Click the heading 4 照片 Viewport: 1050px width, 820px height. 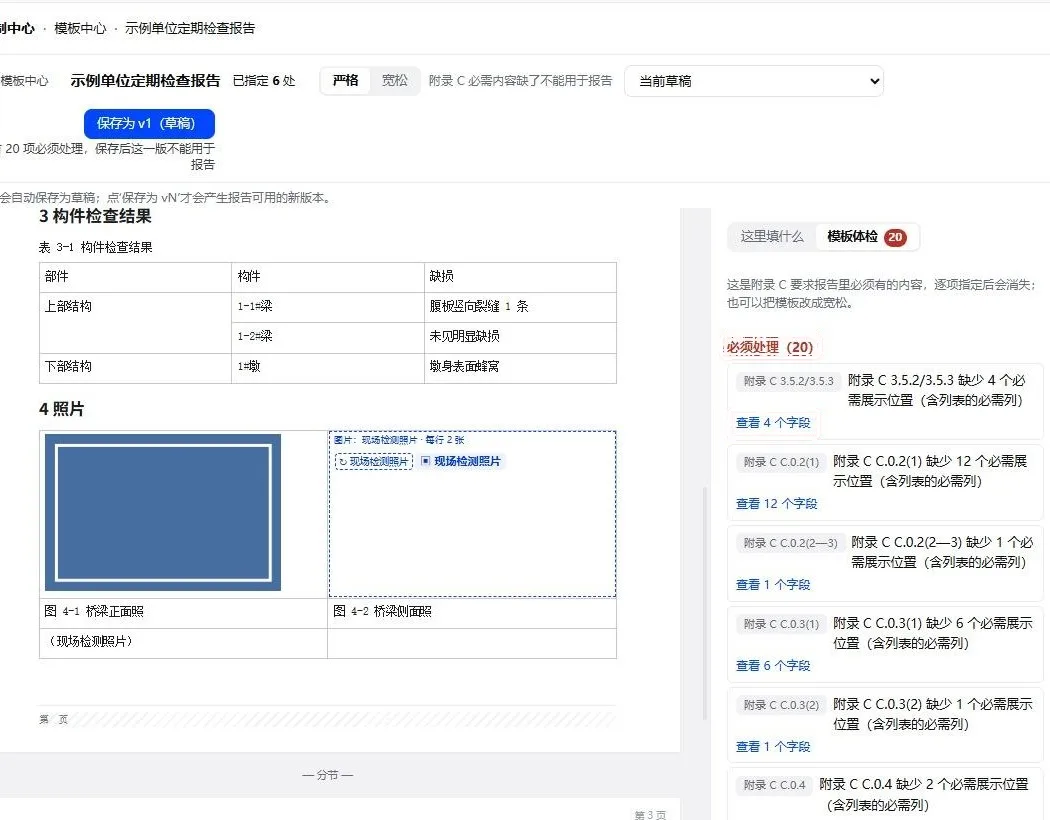[x=62, y=409]
